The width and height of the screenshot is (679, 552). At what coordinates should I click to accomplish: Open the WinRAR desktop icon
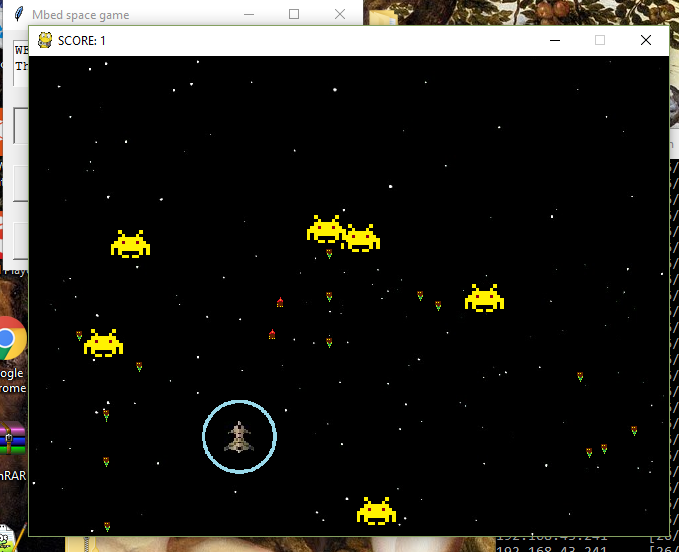[x=13, y=438]
